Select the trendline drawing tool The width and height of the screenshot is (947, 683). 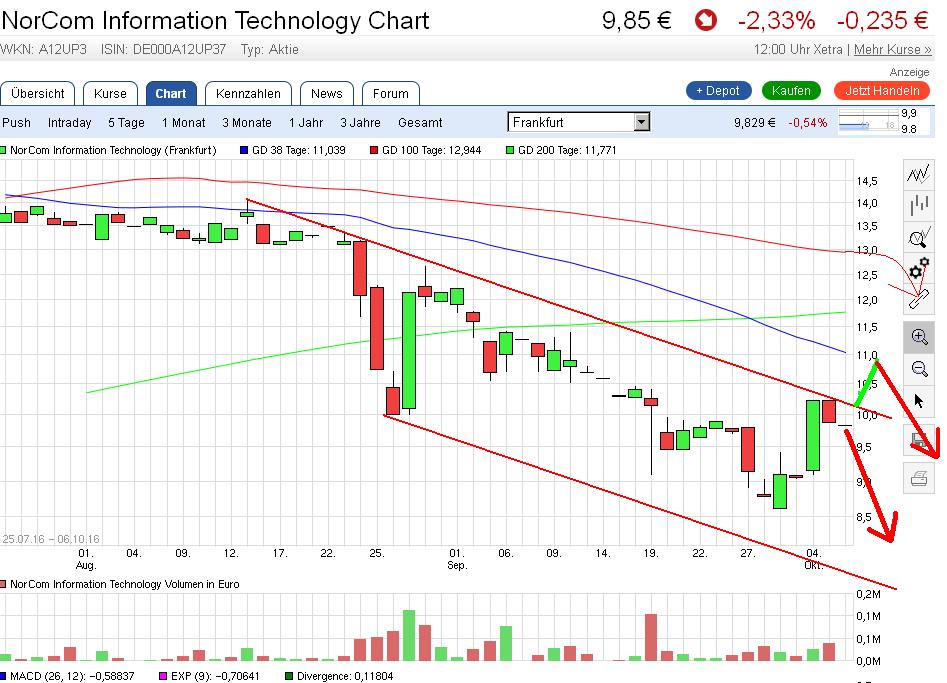point(919,299)
